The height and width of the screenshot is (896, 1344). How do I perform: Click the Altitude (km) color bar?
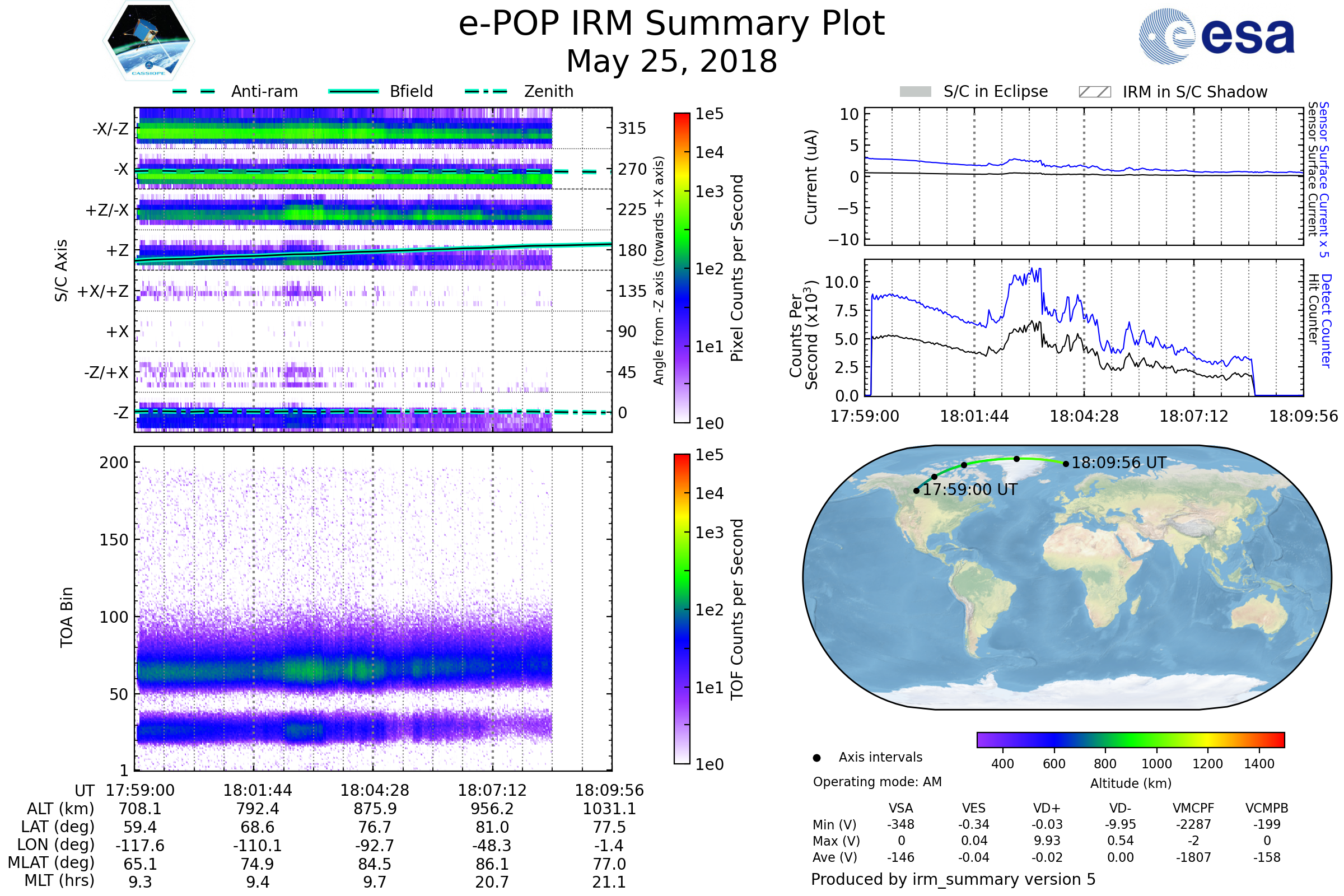pos(1130,739)
